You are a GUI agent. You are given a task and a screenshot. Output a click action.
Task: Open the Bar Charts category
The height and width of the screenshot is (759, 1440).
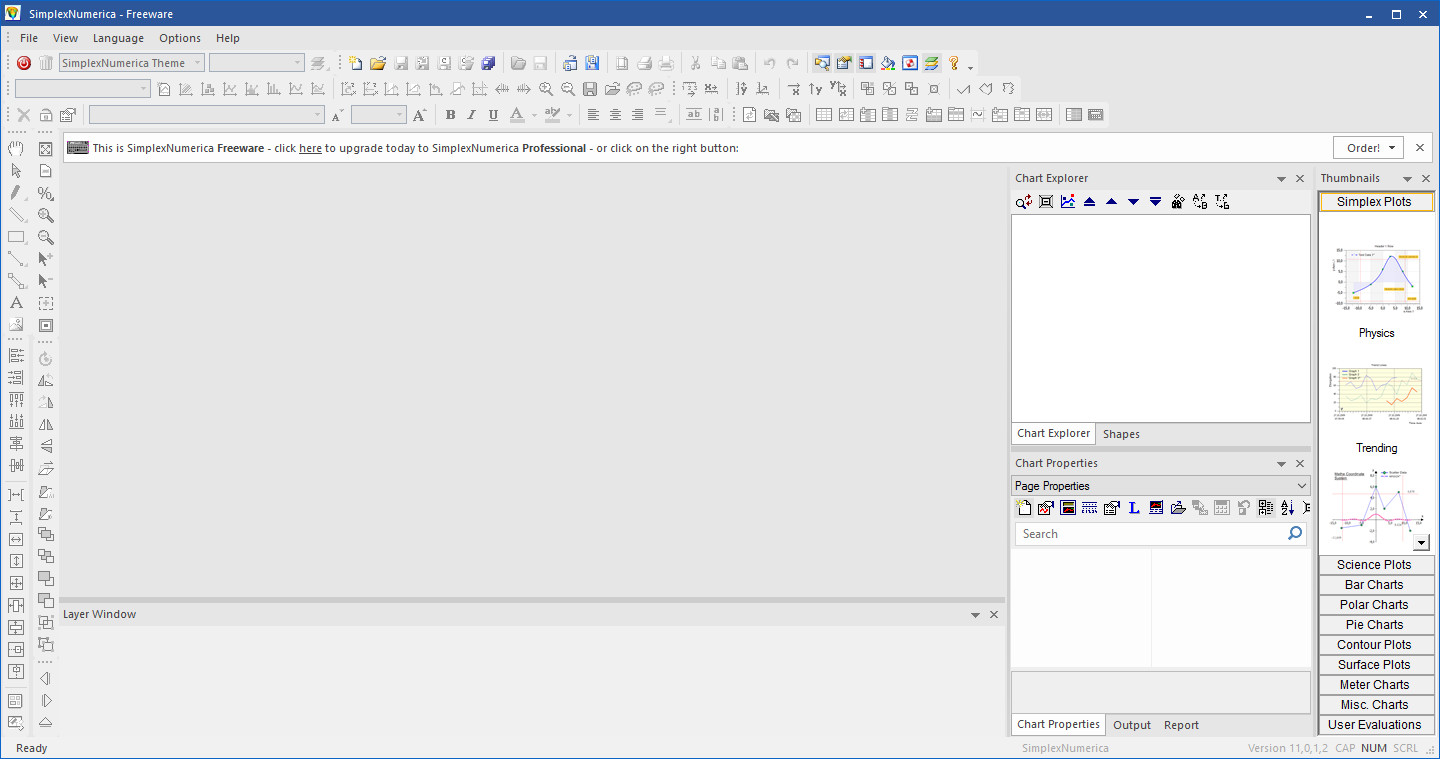pyautogui.click(x=1374, y=585)
